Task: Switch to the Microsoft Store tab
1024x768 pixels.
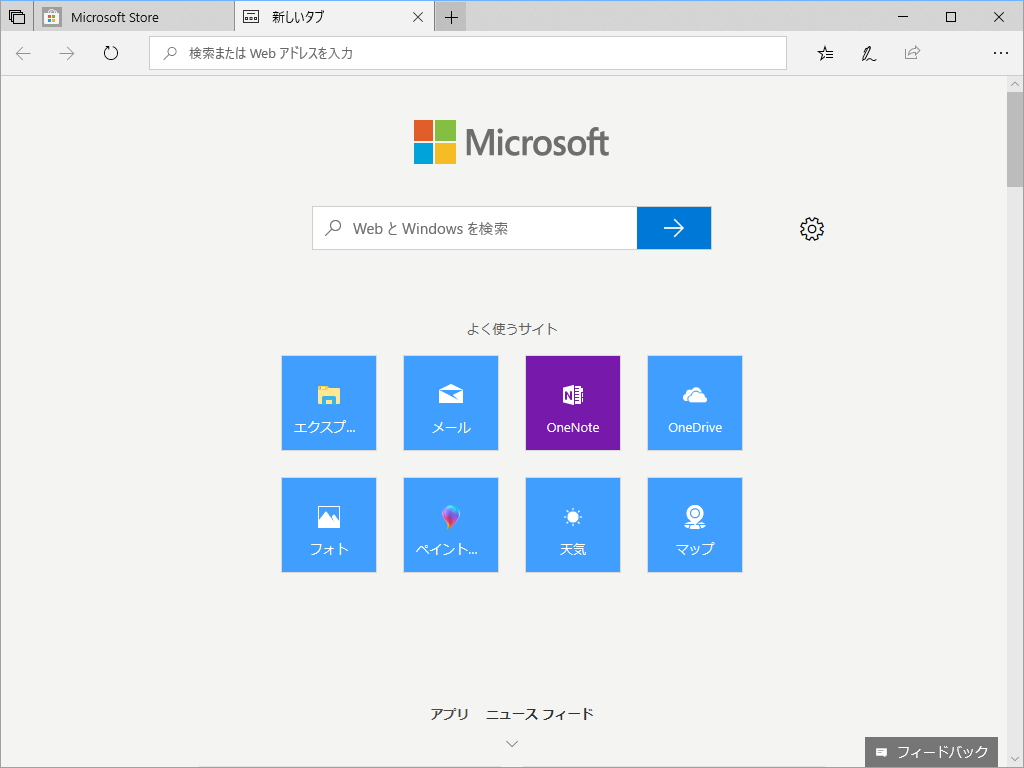Action: 134,17
